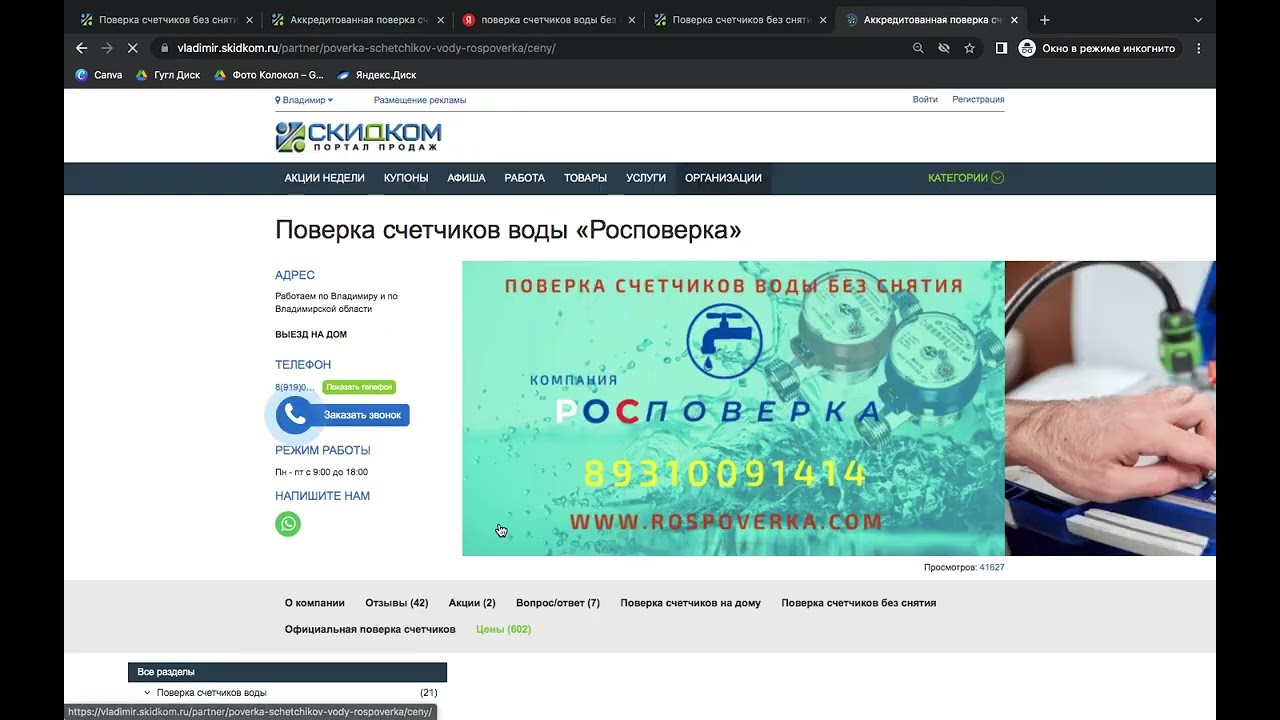Image resolution: width=1280 pixels, height=720 pixels.
Task: Click the site info icon in address bar
Action: 163,48
